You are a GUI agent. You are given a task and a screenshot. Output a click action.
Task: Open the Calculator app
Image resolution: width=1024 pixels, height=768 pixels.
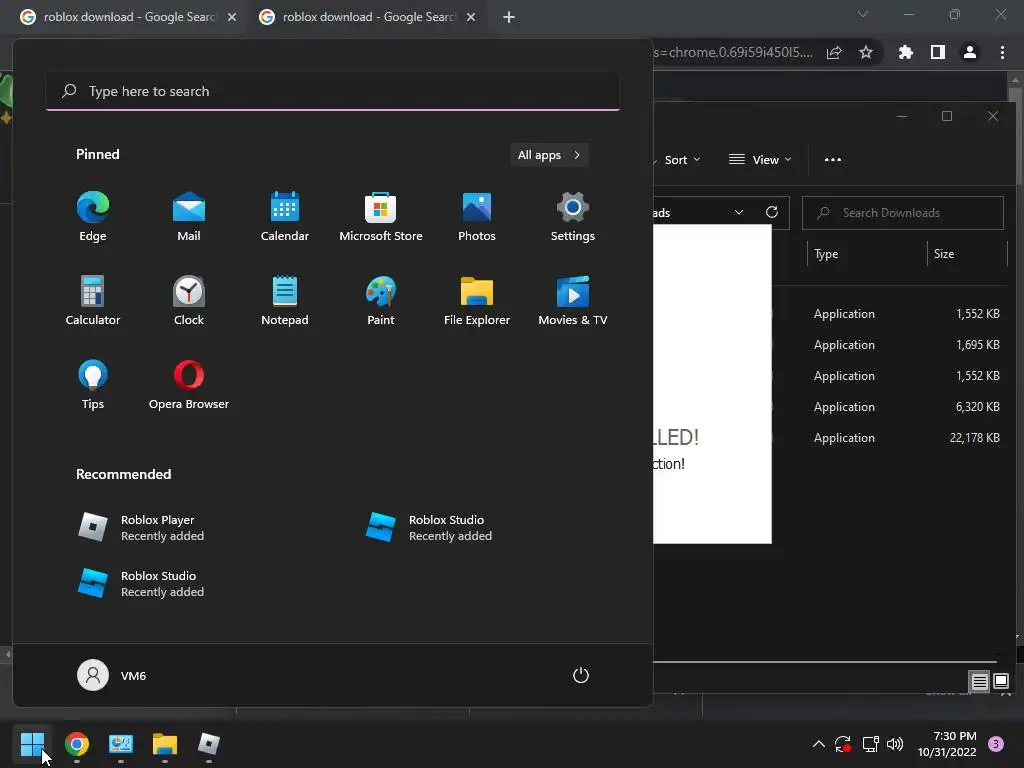[93, 300]
